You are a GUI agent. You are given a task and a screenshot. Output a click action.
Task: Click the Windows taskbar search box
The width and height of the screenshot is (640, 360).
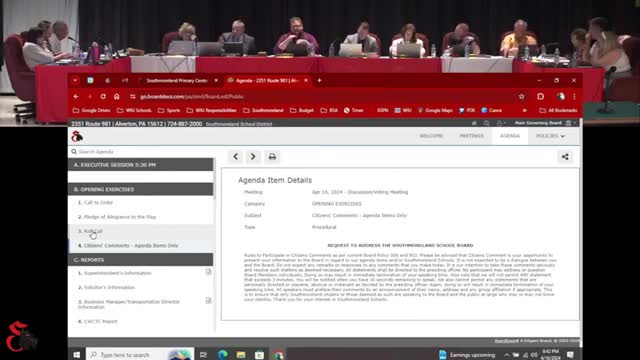[141, 355]
